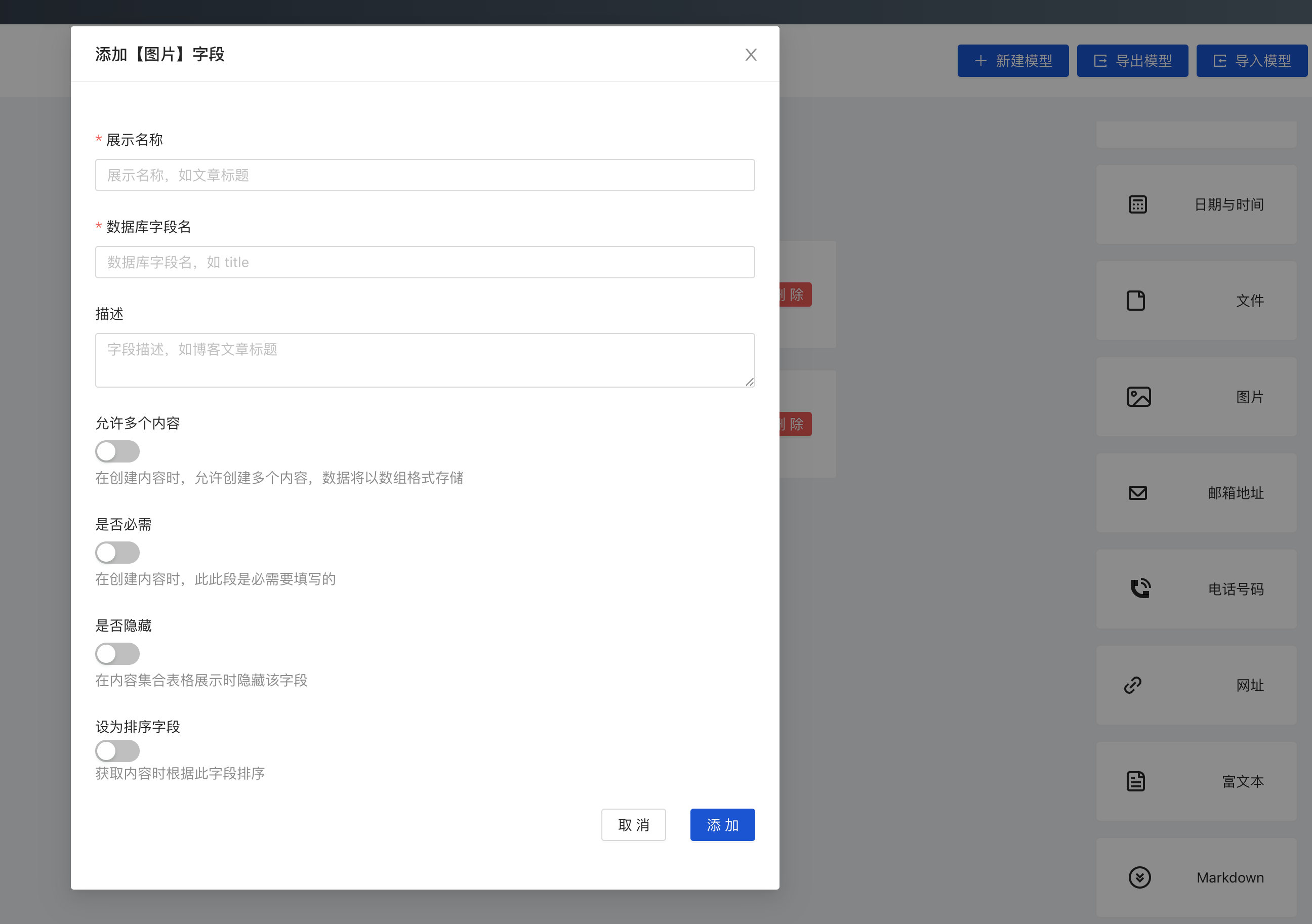Click the calendar icon for 日期与时间
The image size is (1312, 924).
pyautogui.click(x=1137, y=204)
